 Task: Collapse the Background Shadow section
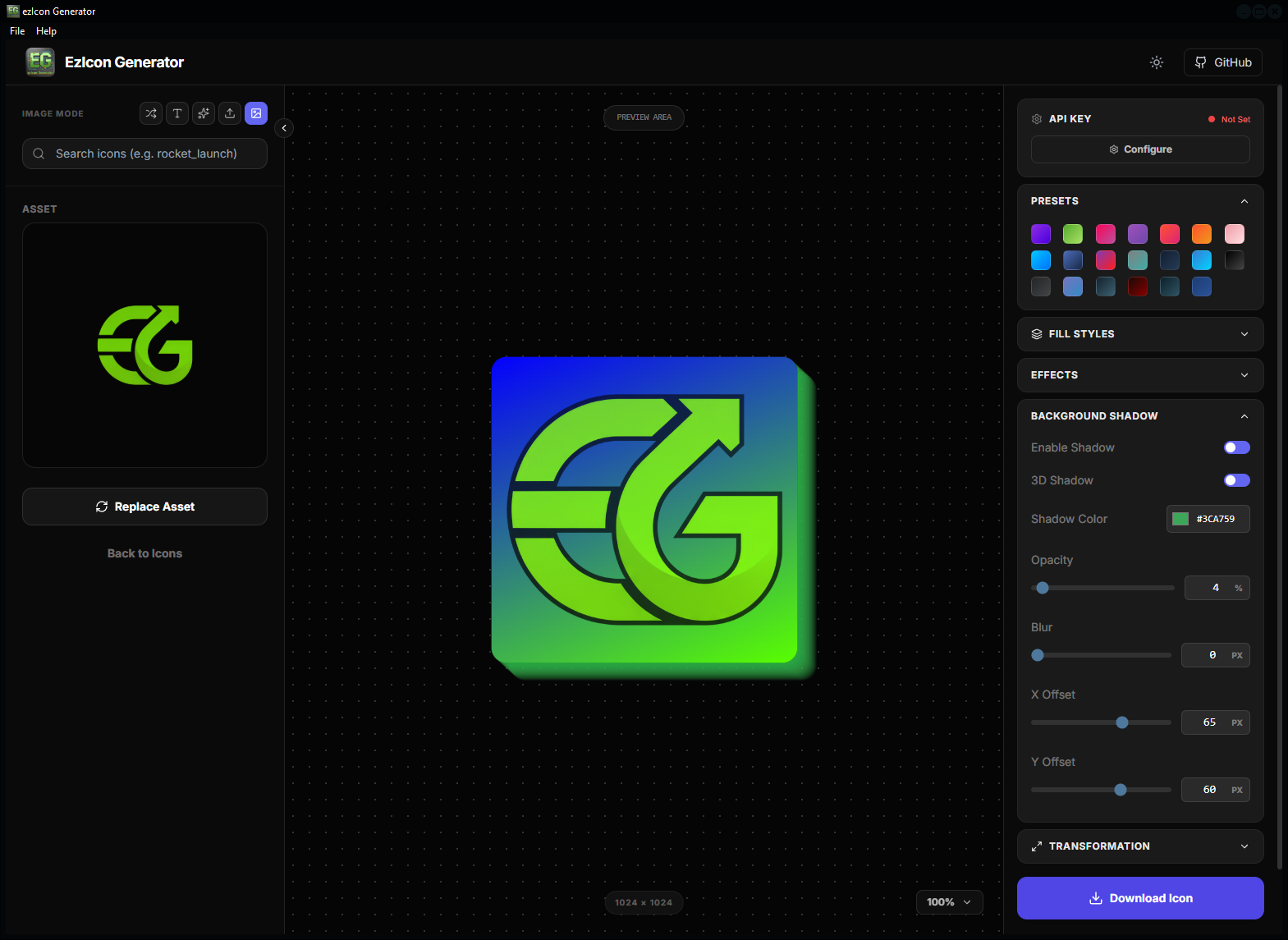tap(1244, 416)
